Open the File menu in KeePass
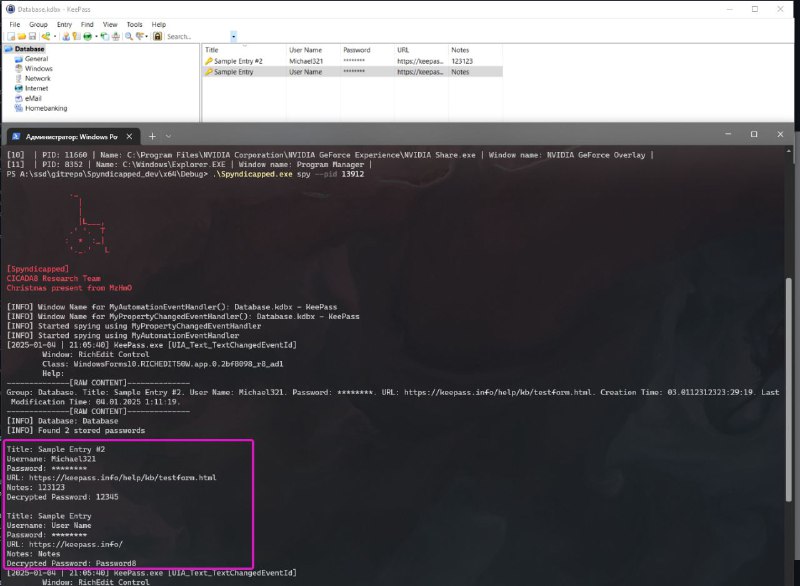Image resolution: width=800 pixels, height=586 pixels. tap(15, 24)
